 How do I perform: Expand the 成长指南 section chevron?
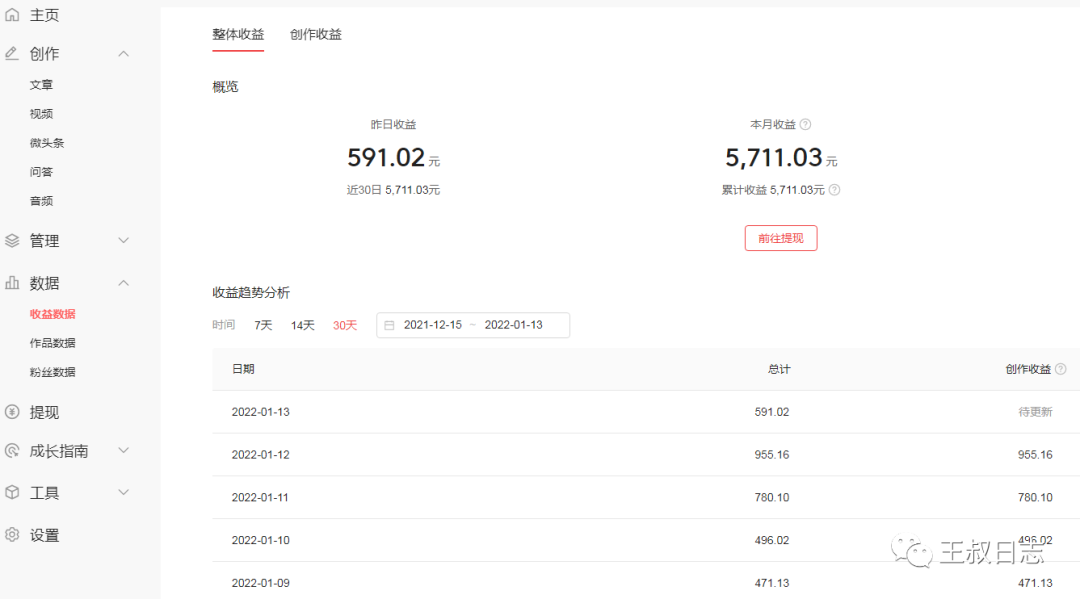click(123, 450)
